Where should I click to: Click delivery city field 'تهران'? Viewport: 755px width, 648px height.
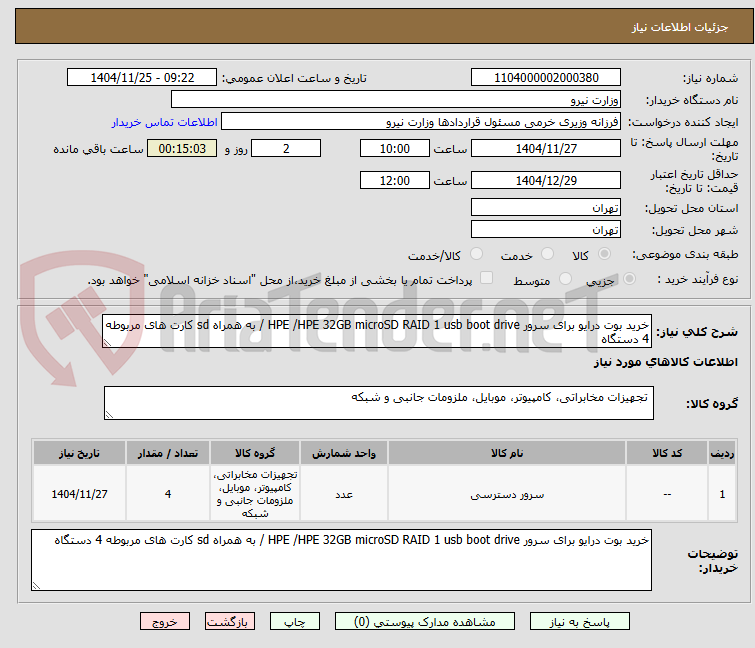coord(546,229)
